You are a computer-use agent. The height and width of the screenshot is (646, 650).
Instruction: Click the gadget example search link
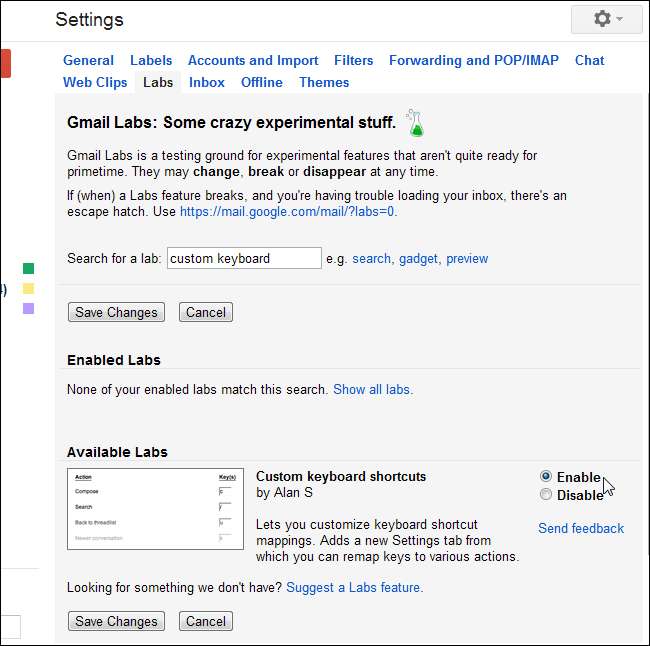418,258
